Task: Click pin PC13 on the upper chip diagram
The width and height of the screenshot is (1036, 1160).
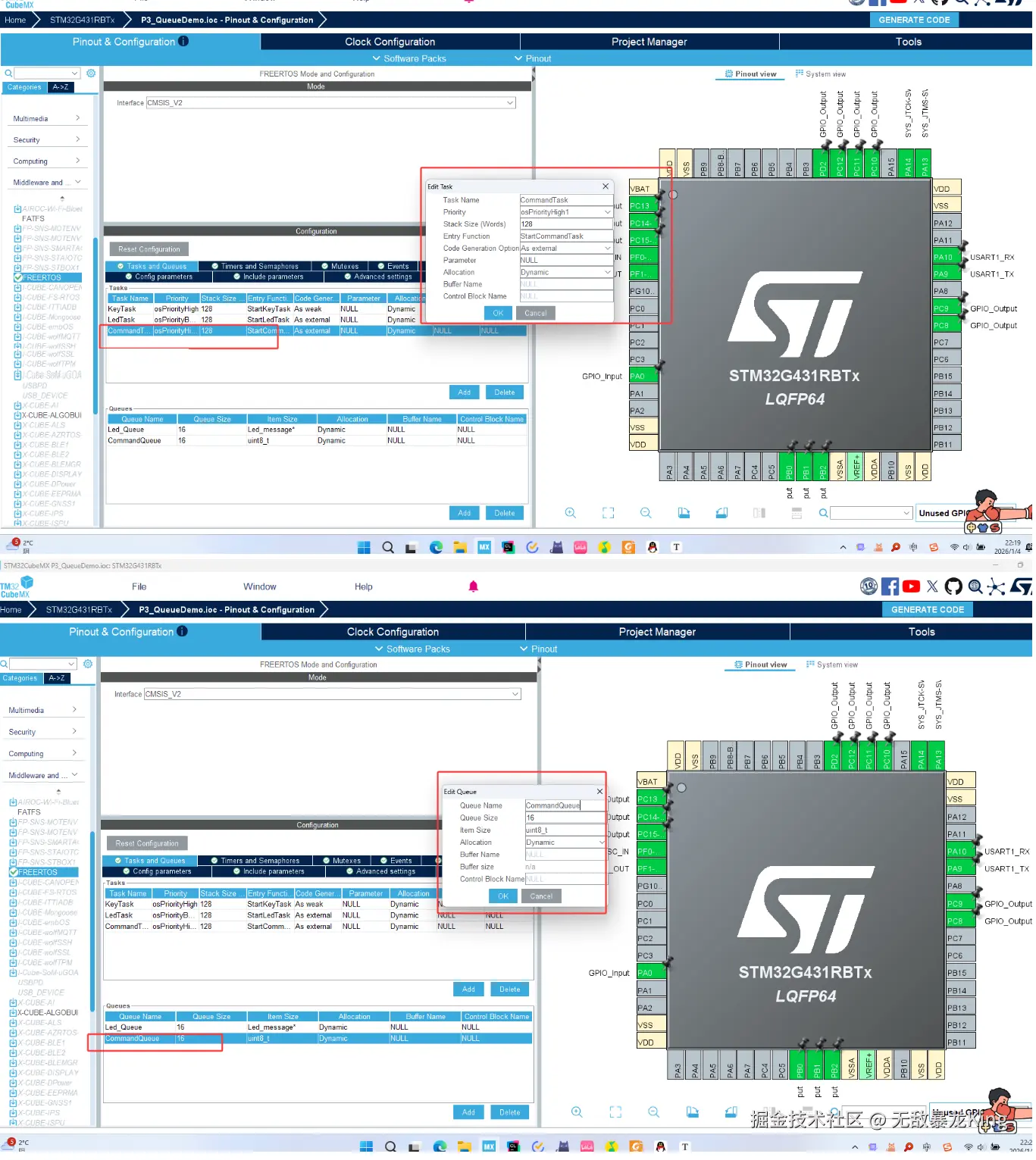Action: click(643, 206)
